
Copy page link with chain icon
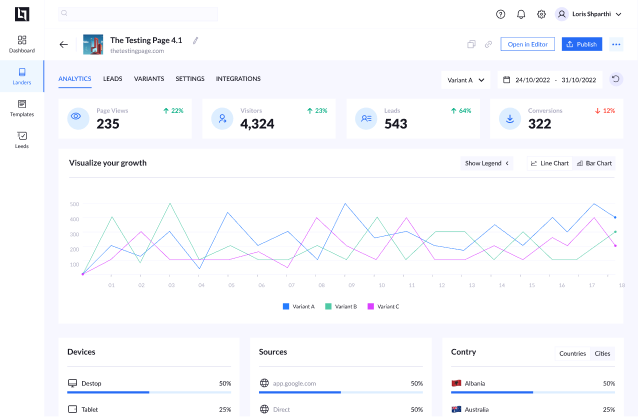click(488, 44)
